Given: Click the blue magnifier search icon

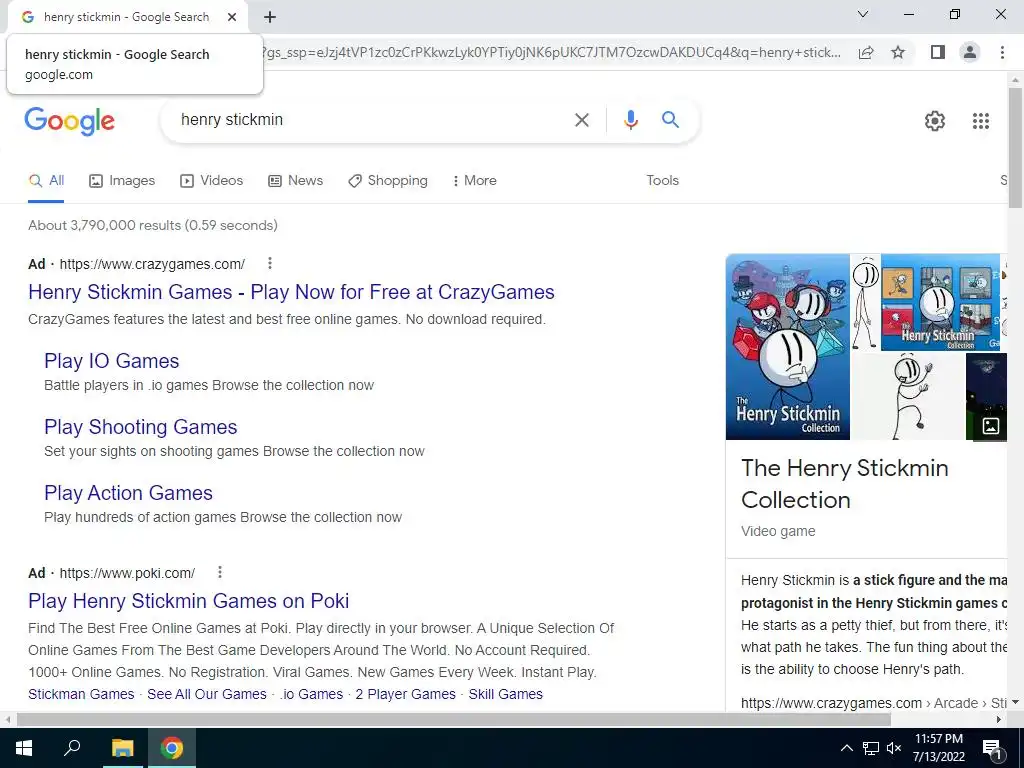Looking at the screenshot, I should [670, 120].
